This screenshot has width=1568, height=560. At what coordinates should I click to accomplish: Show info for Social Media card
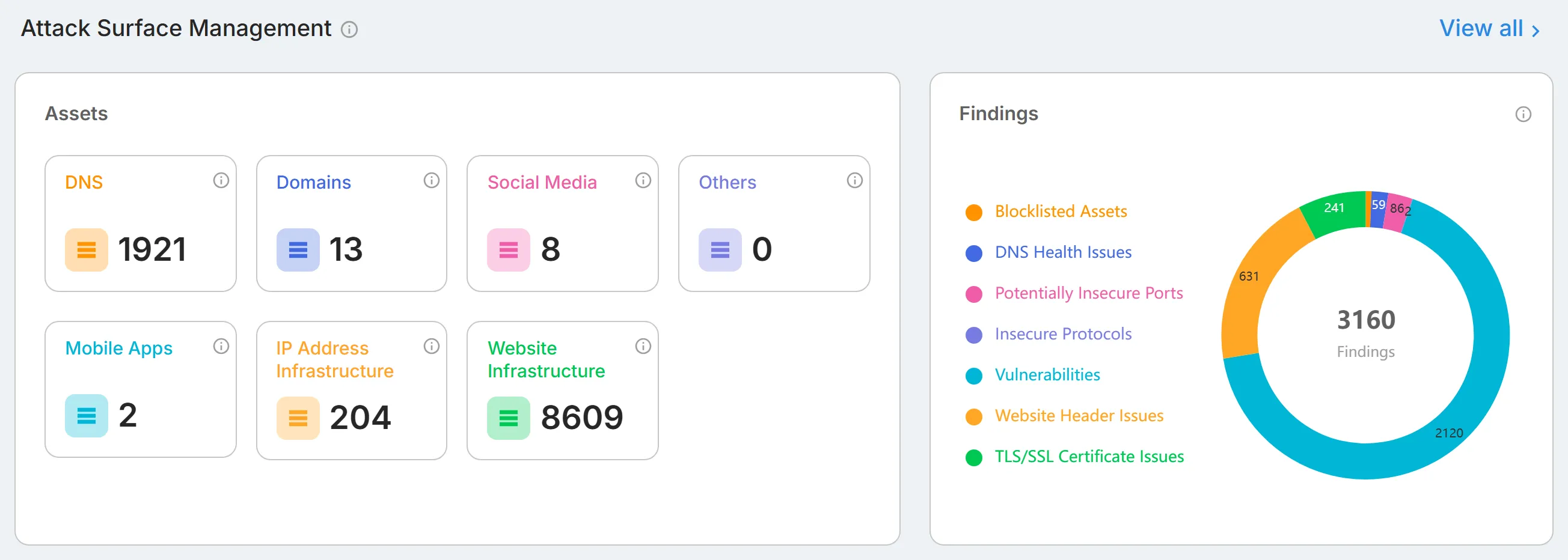coord(643,181)
